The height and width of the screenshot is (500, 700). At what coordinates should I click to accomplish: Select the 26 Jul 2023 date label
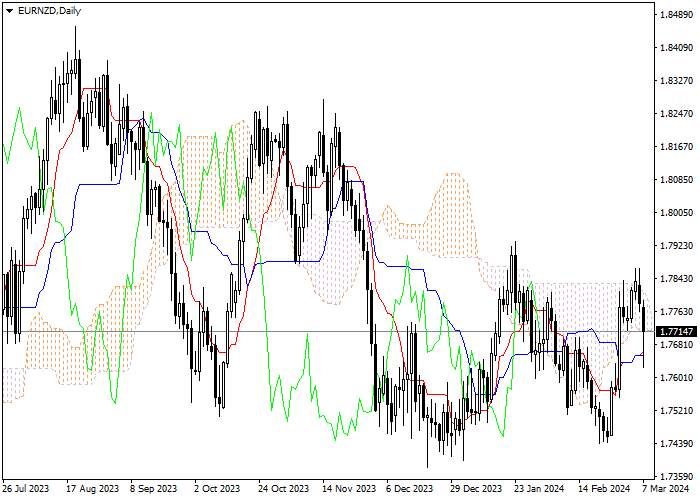pyautogui.click(x=26, y=488)
